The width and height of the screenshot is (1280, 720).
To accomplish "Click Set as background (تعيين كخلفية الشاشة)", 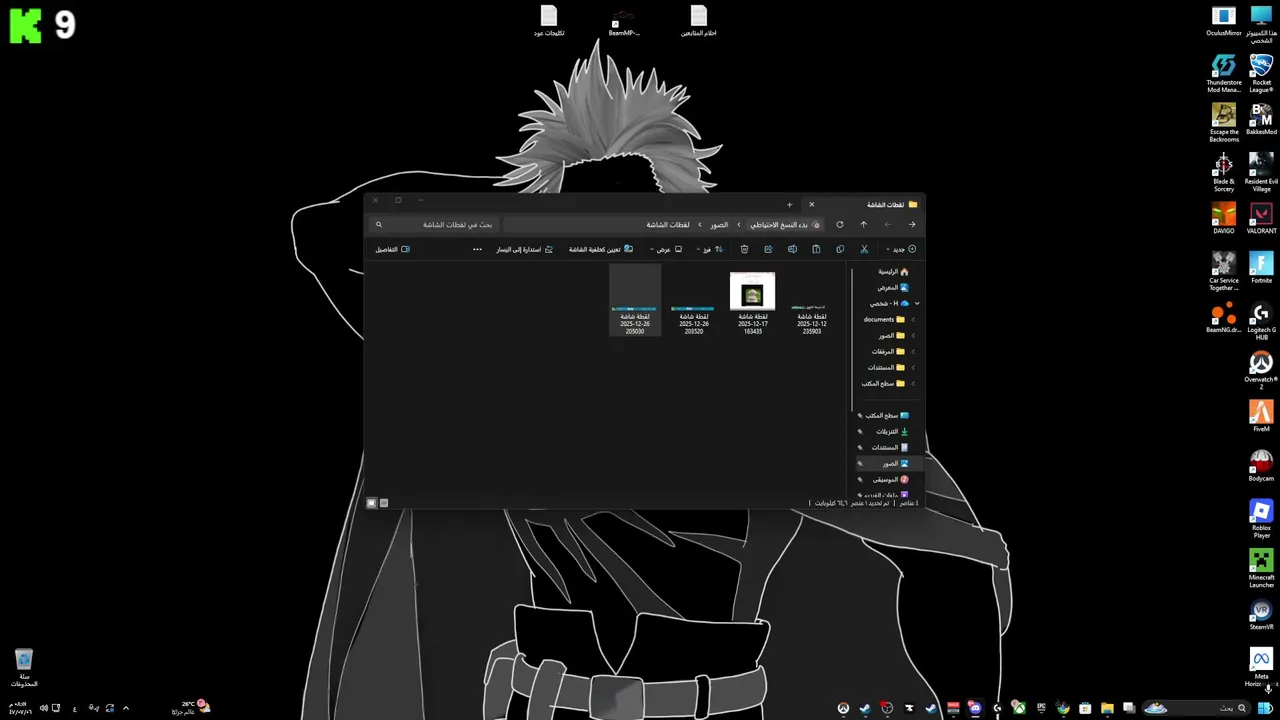I will [x=601, y=249].
